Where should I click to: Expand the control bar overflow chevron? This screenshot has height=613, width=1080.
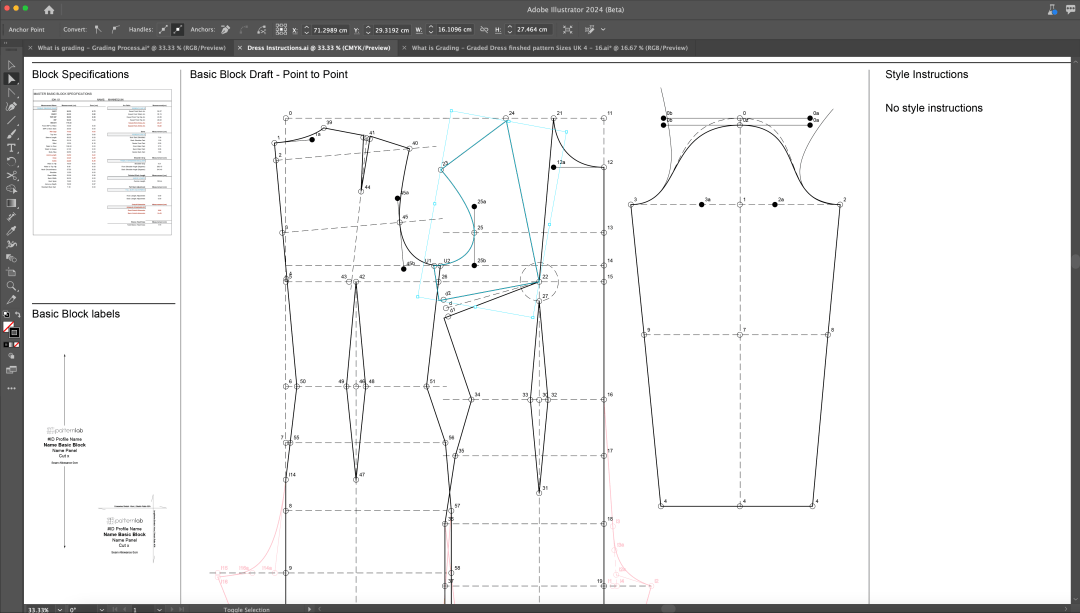pyautogui.click(x=603, y=30)
